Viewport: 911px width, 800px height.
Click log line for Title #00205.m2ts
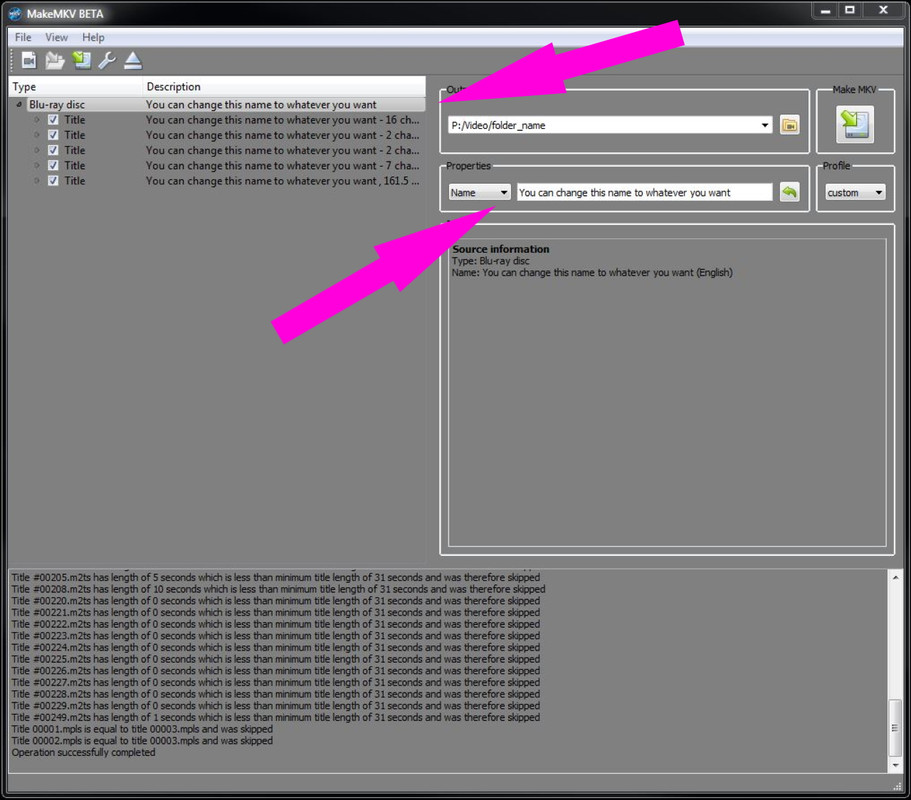coord(275,577)
